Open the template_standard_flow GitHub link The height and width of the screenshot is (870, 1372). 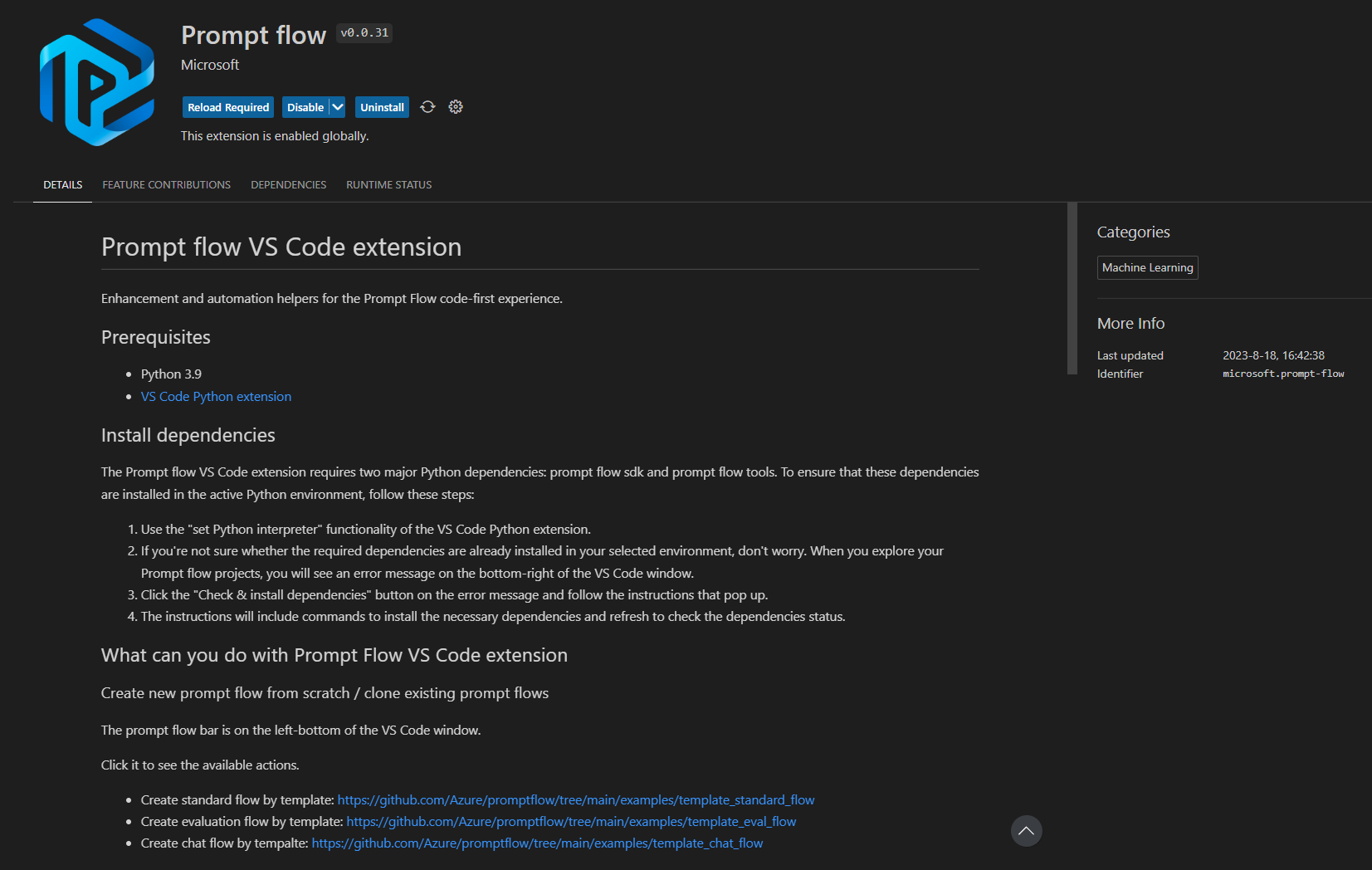click(x=576, y=800)
